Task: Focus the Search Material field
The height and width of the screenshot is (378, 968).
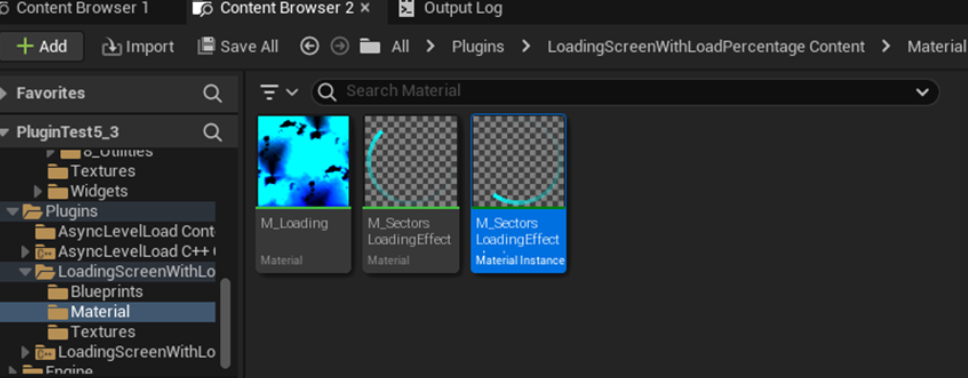Action: point(624,92)
